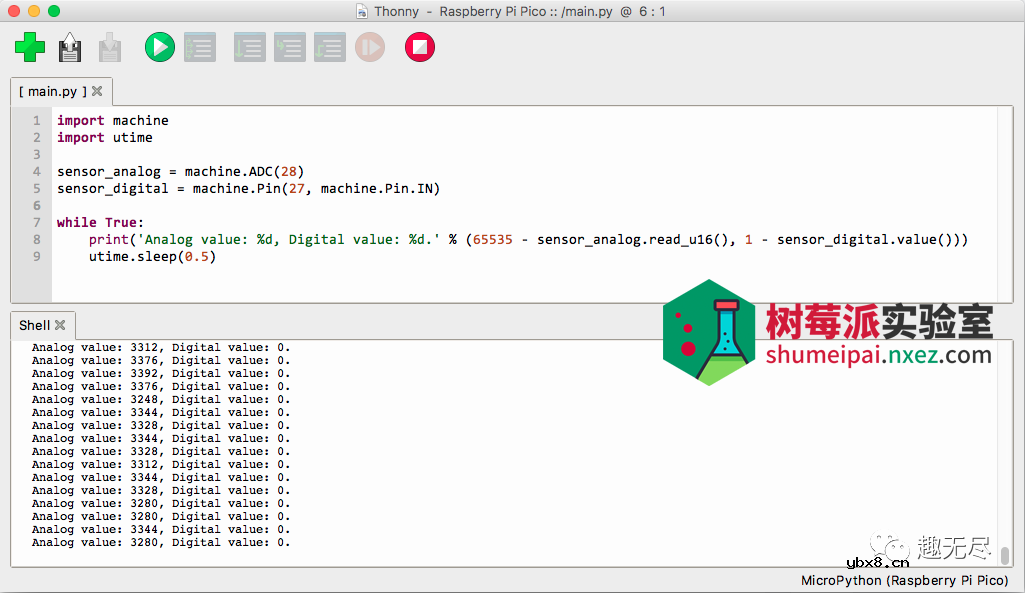Click the green macOS fullscreen window button
Screen dimensions: 1025x593
54,11
